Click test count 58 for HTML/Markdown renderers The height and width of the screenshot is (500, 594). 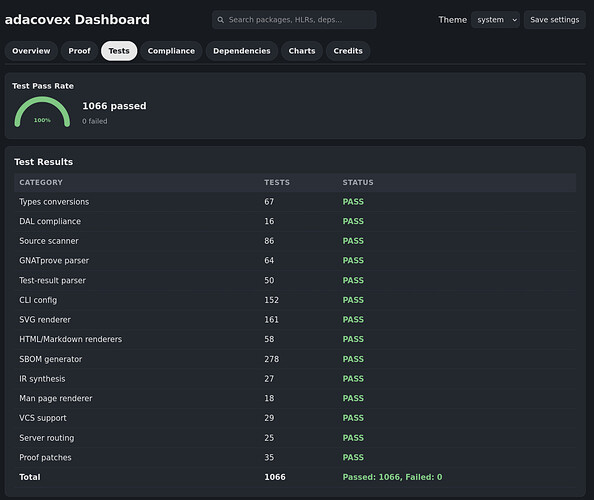269,339
